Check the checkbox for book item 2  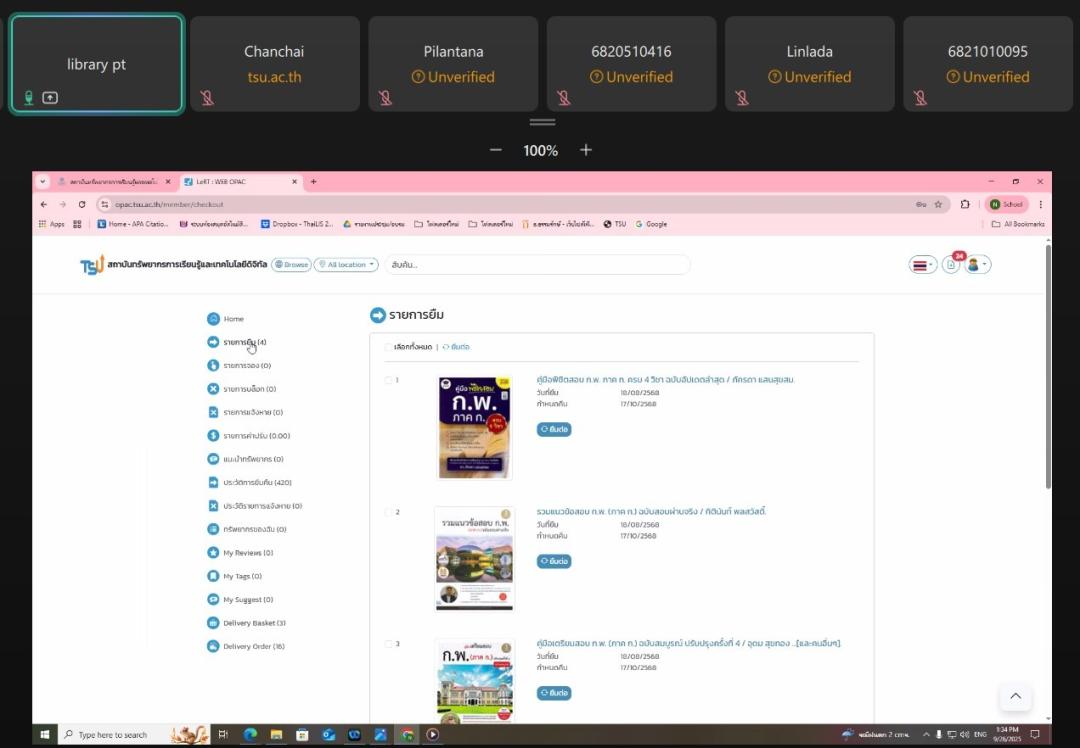[x=389, y=512]
